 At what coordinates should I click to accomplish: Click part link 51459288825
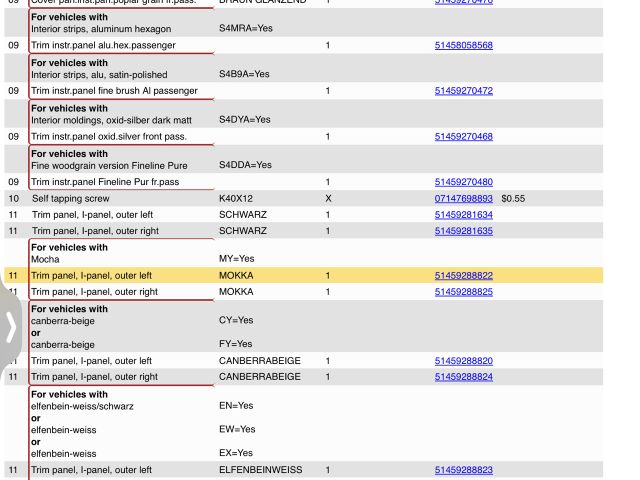click(463, 292)
